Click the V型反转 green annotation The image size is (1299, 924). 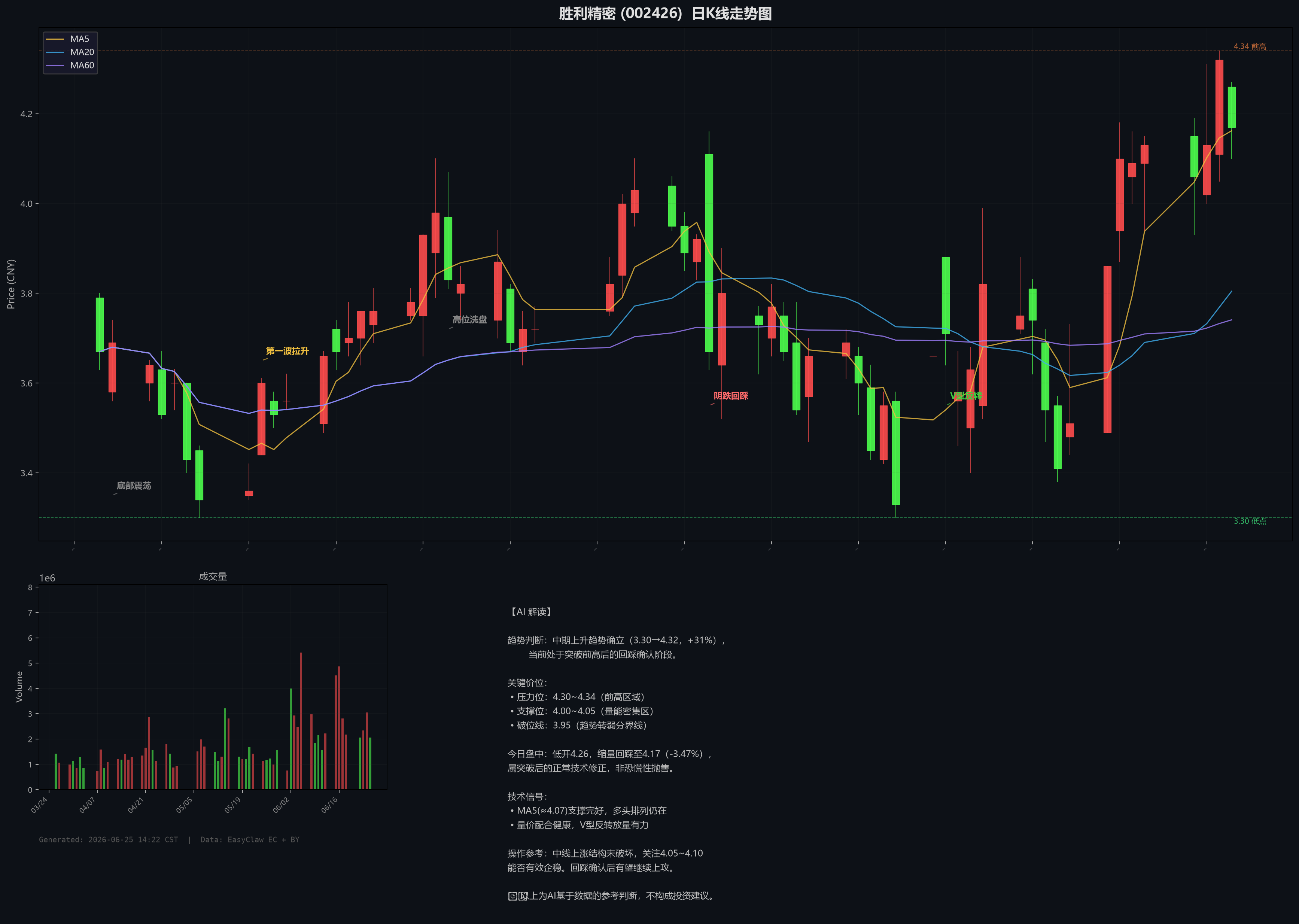tap(966, 396)
